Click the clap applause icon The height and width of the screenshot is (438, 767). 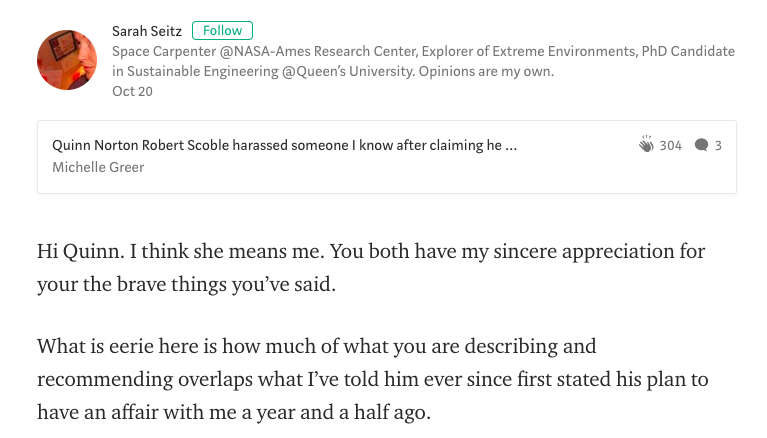tap(646, 145)
